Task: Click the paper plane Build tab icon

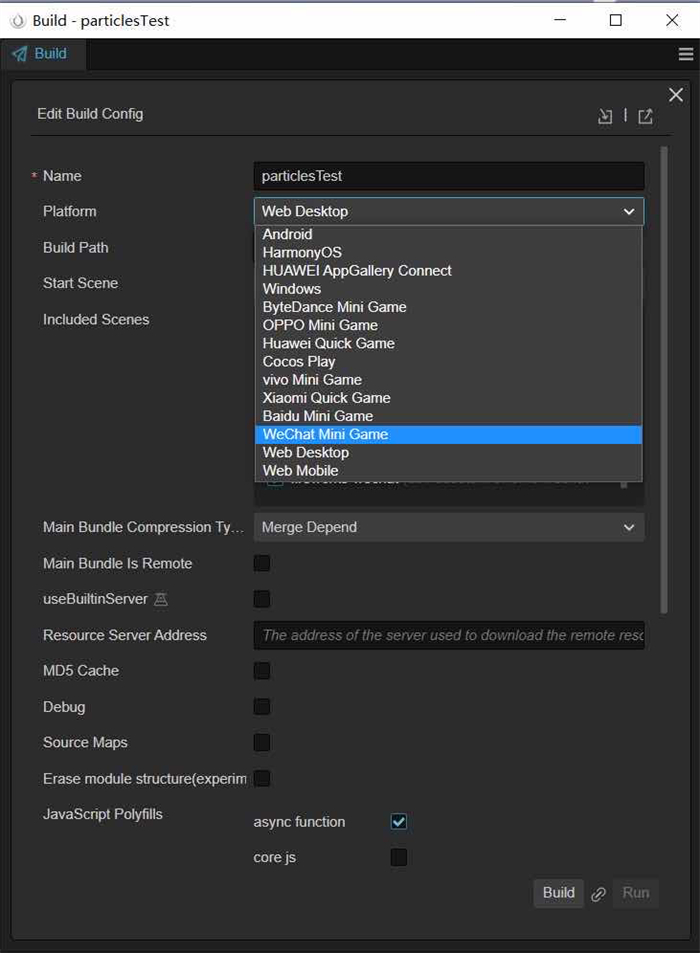Action: (20, 54)
